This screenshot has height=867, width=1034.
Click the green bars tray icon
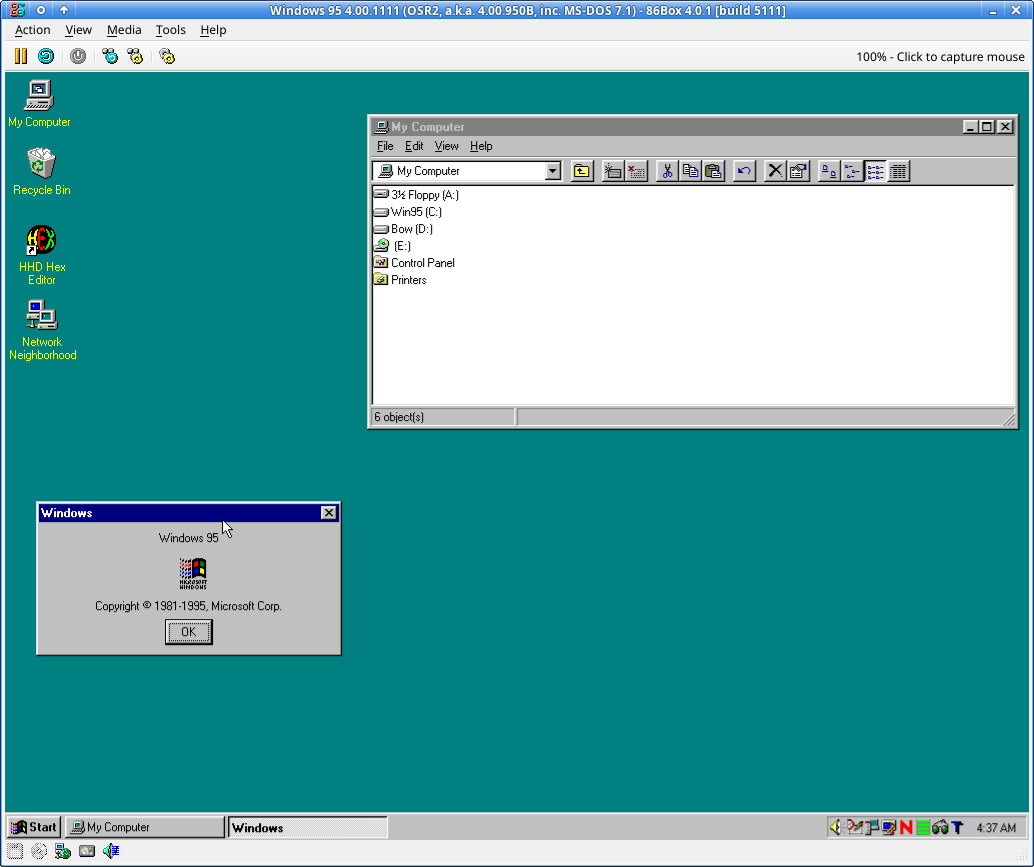pyautogui.click(x=923, y=827)
